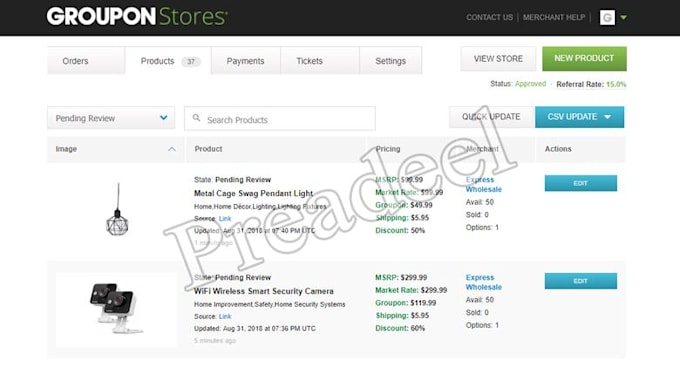Open Express Wholesale merchant link for pendant light
Viewport: 680px width, 367px height.
(484, 184)
